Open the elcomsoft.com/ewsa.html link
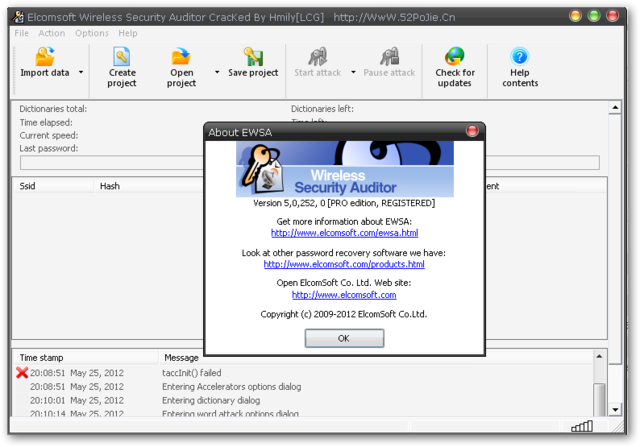The width and height of the screenshot is (640, 447). [344, 233]
